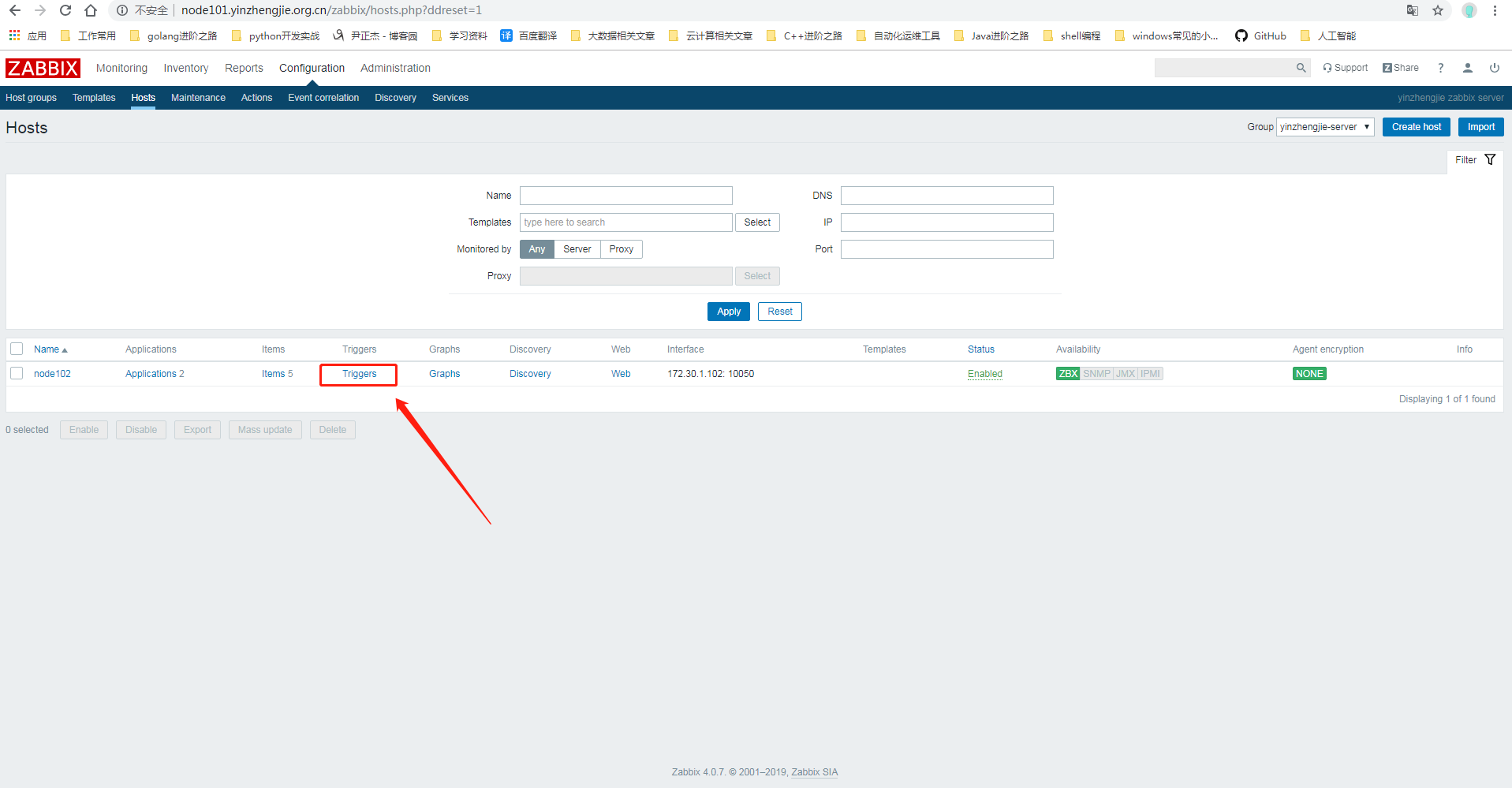Open node102 host link

[x=52, y=374]
